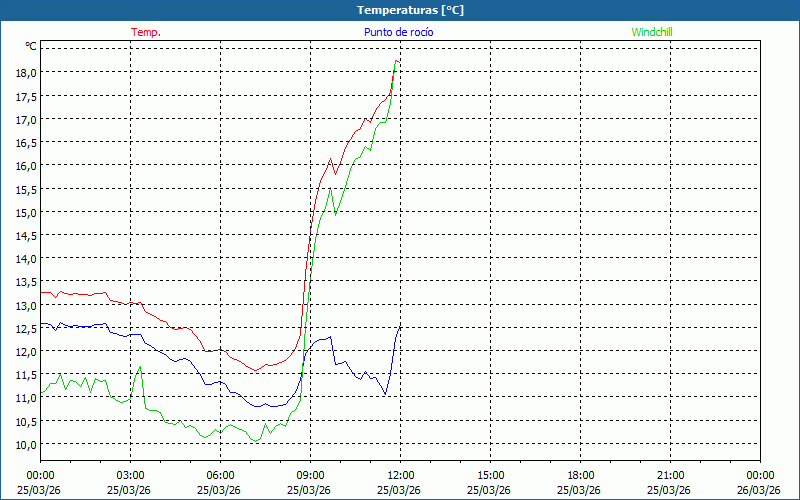Click the red Temp. legend label
800x500 pixels.
[145, 32]
